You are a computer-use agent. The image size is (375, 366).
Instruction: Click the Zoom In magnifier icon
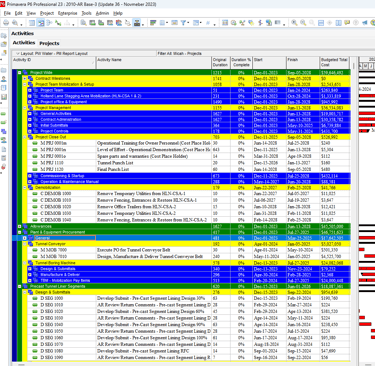click(x=294, y=23)
